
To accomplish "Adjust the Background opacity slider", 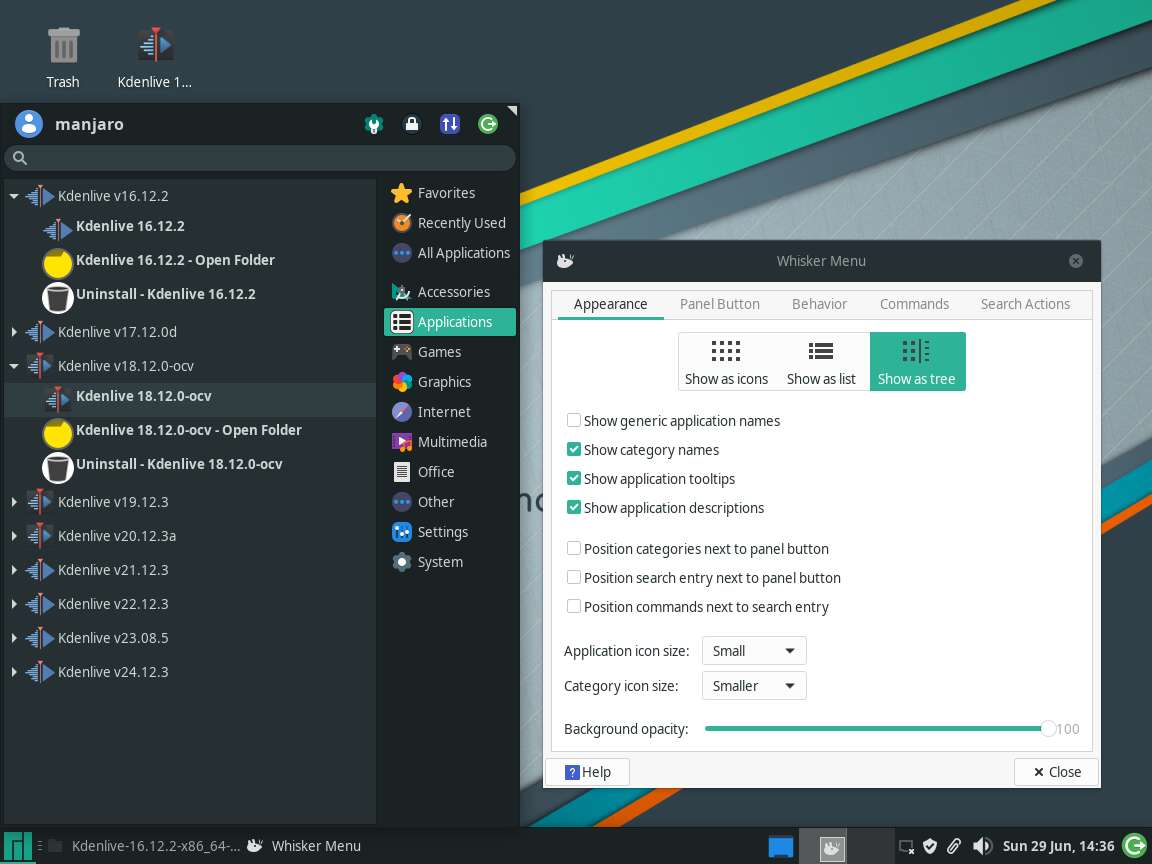I will coord(1047,729).
